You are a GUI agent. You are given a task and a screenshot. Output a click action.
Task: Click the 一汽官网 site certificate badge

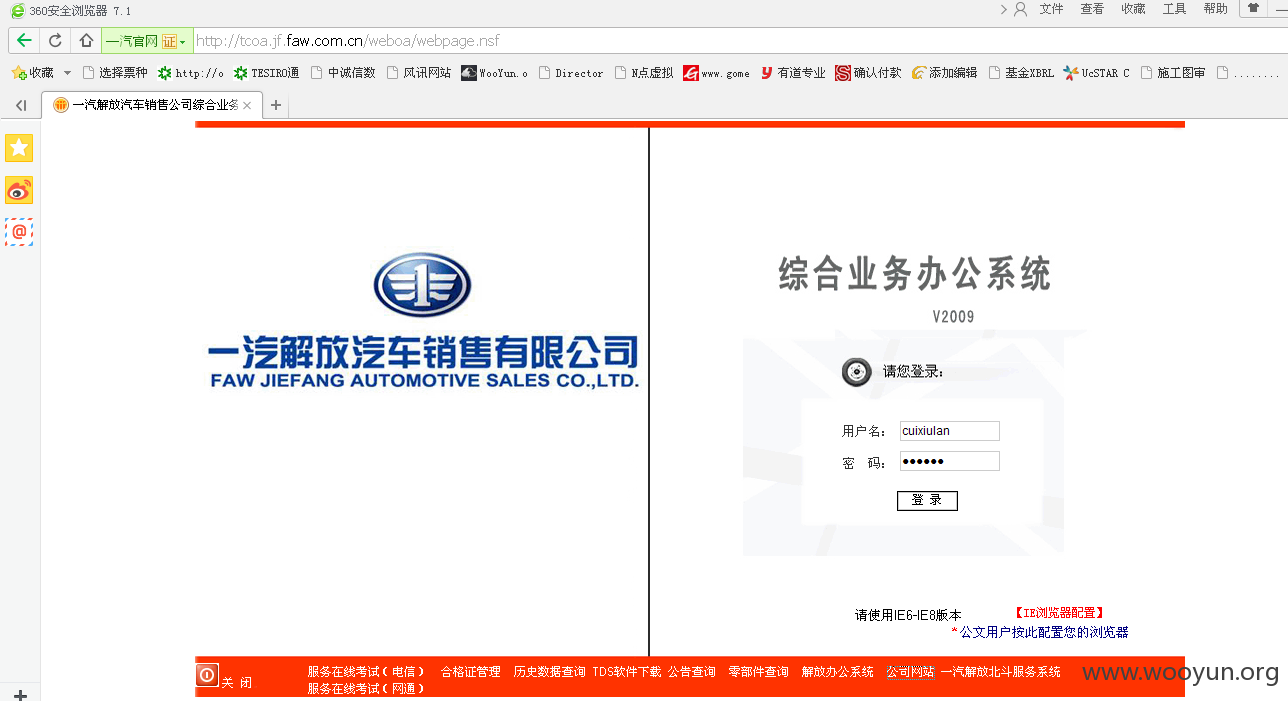click(x=145, y=41)
